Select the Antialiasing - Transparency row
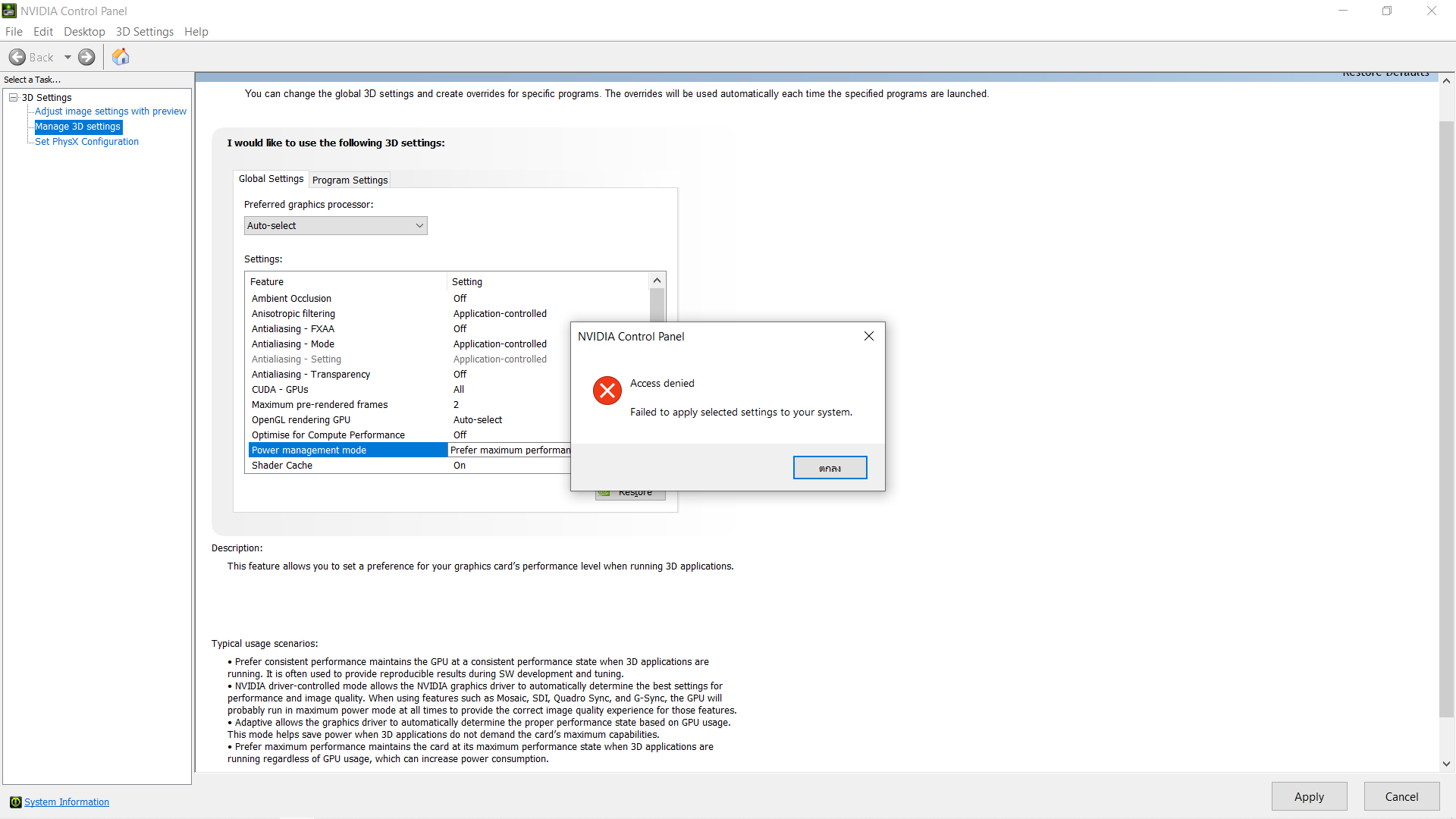Image resolution: width=1456 pixels, height=819 pixels. 409,375
